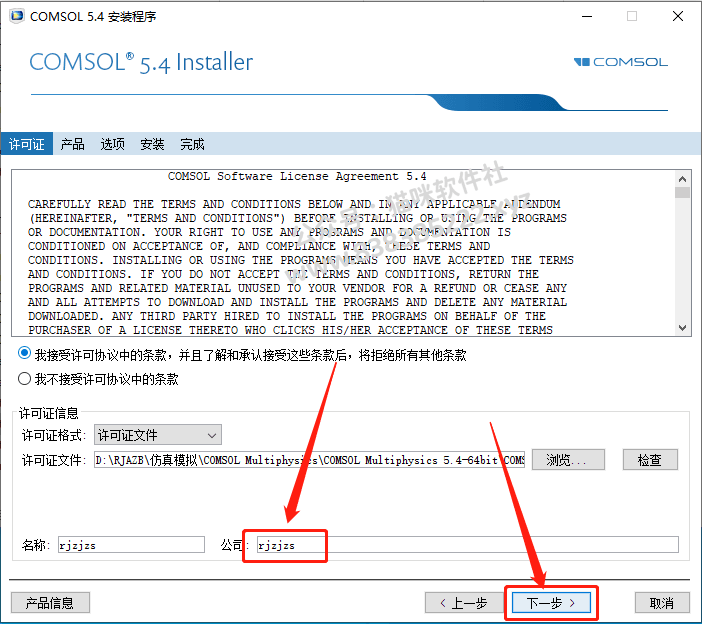Switch to the 选项 tab
The image size is (702, 624).
(112, 144)
